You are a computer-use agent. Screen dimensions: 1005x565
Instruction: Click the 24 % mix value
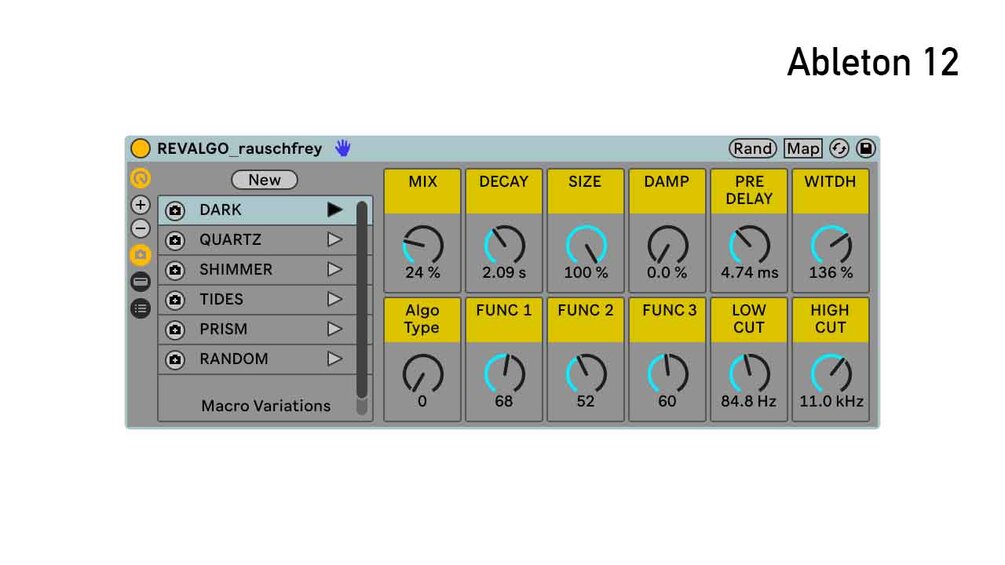click(422, 272)
